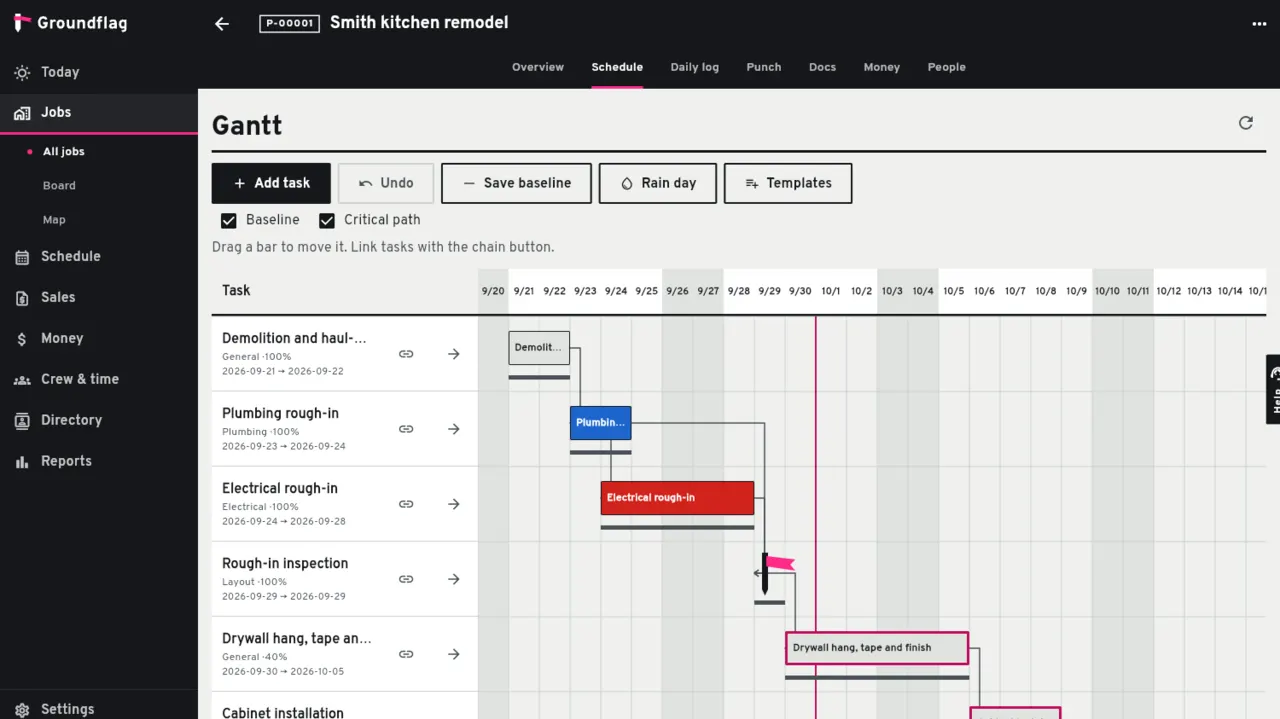Click the Drywall hang, tape and finish bar
The height and width of the screenshot is (719, 1280).
877,648
